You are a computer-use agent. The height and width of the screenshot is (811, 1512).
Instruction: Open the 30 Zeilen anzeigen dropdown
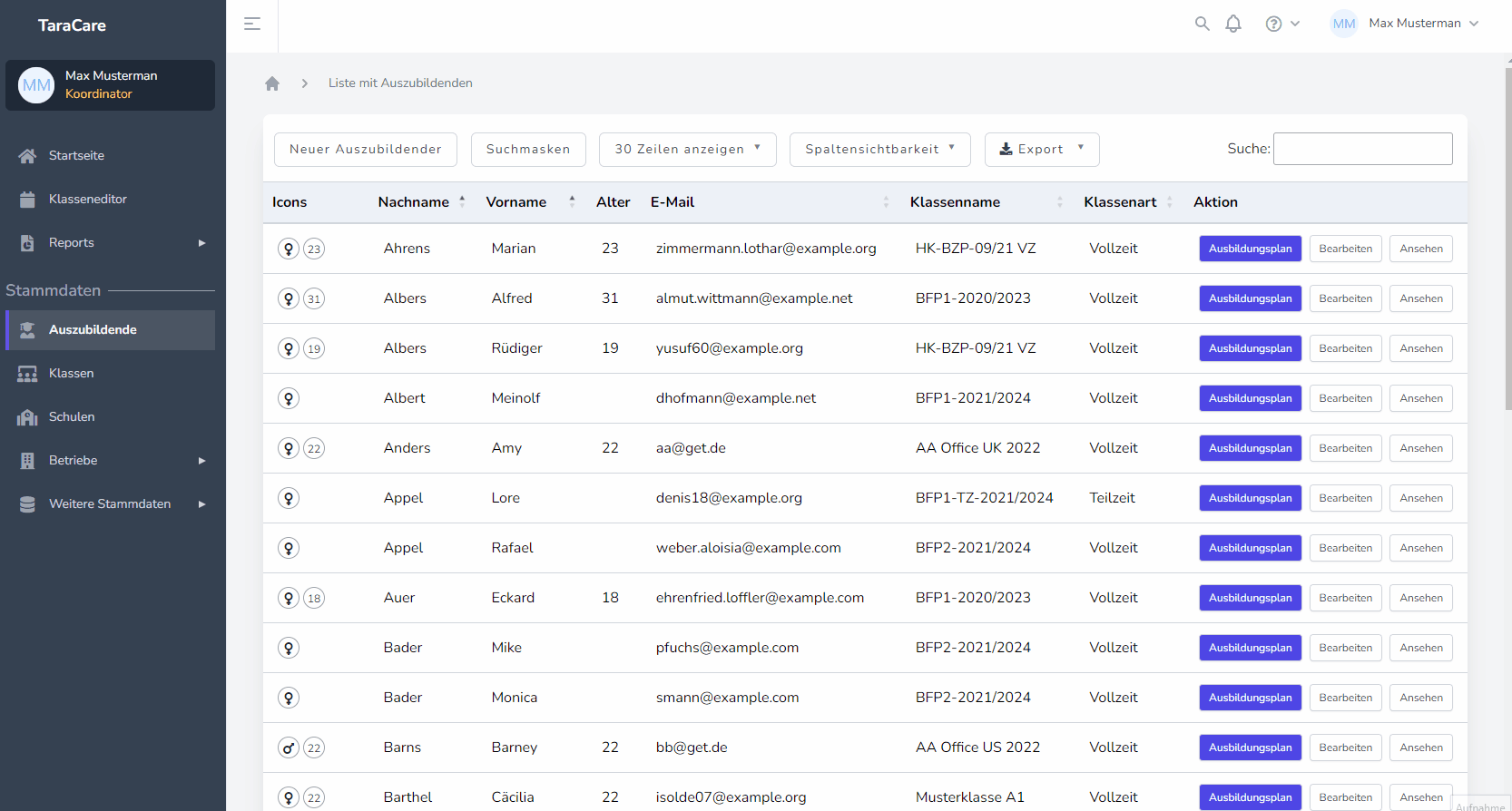[688, 150]
